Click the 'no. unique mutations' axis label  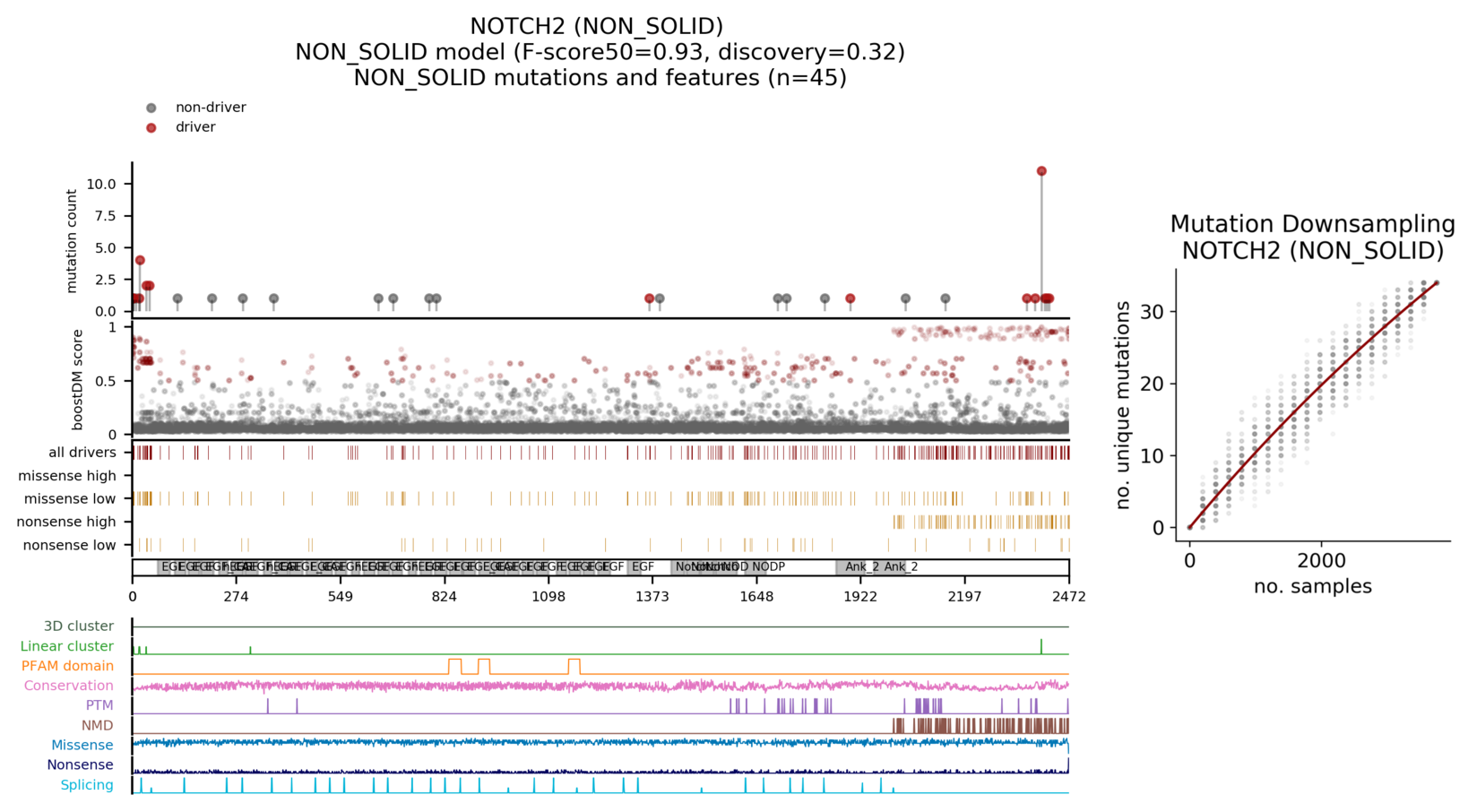click(1123, 405)
